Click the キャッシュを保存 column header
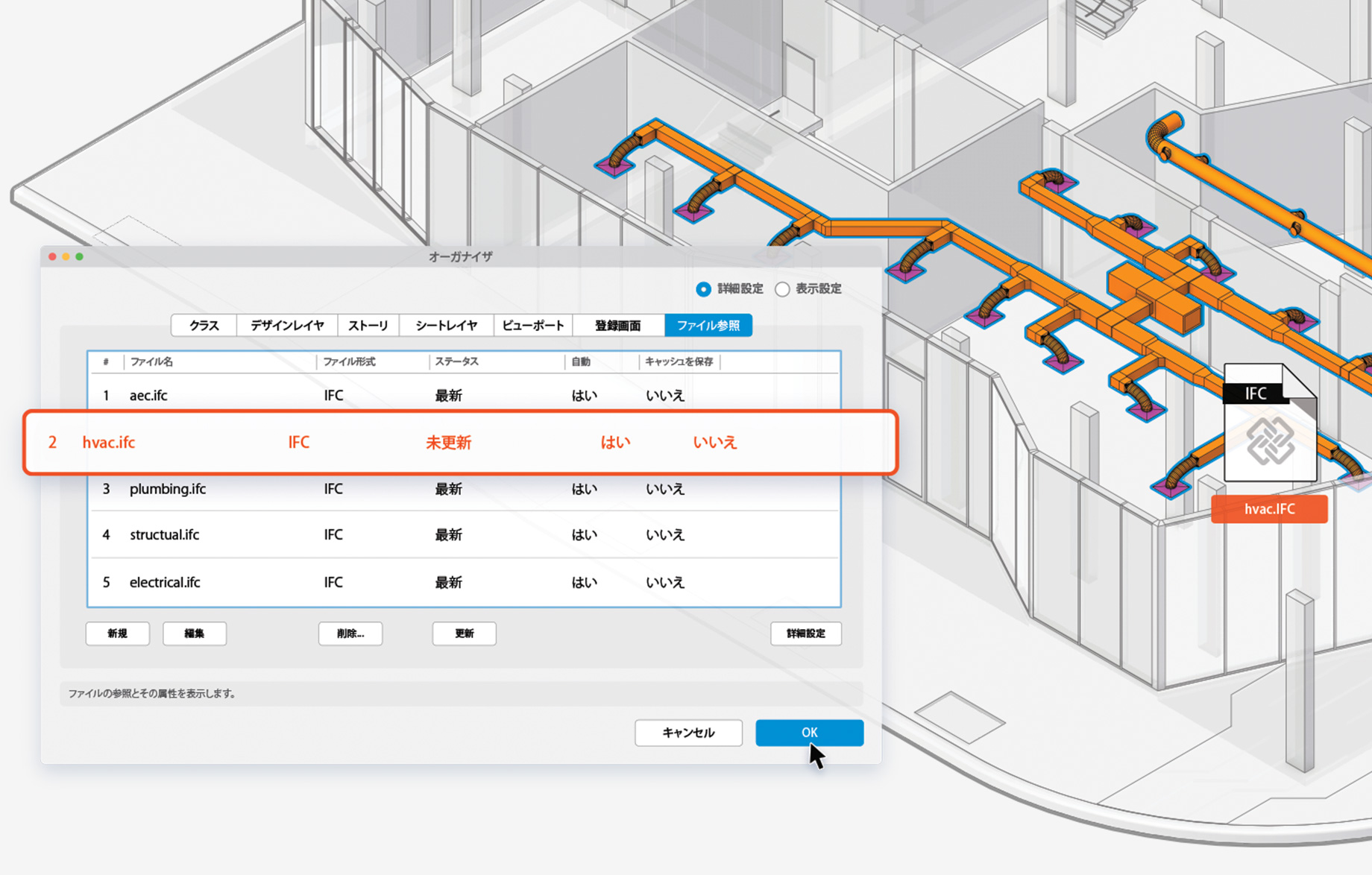The image size is (1372, 875). (x=679, y=361)
